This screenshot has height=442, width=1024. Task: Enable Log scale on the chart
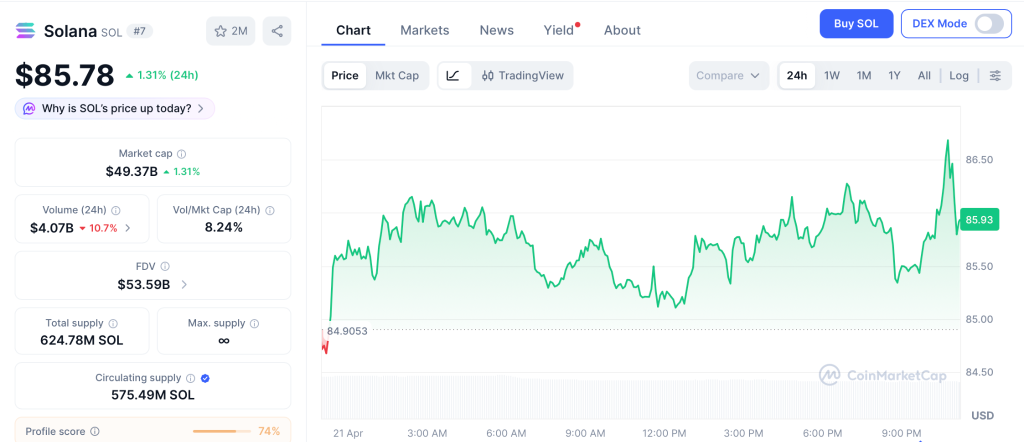click(x=959, y=76)
